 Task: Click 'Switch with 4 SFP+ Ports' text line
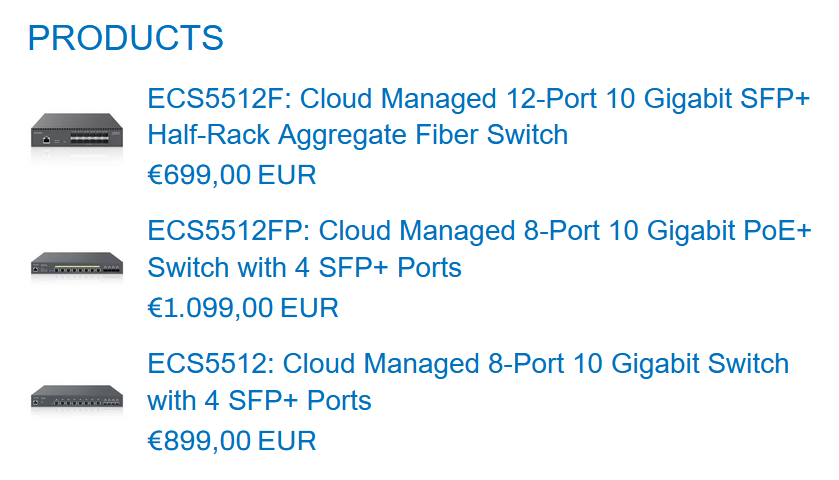(304, 267)
